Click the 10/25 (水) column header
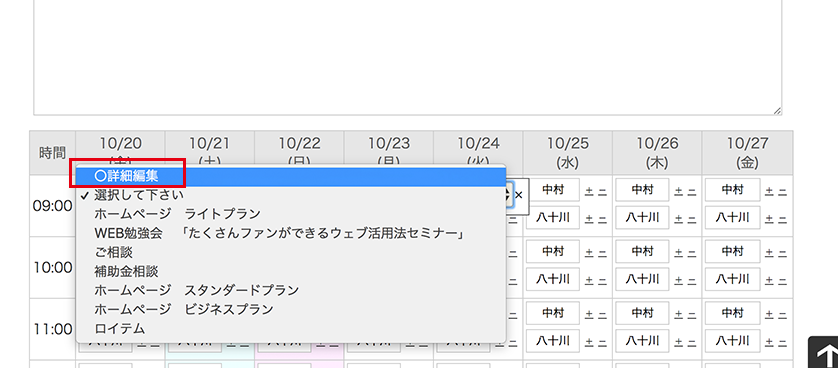The image size is (838, 368). tap(568, 153)
